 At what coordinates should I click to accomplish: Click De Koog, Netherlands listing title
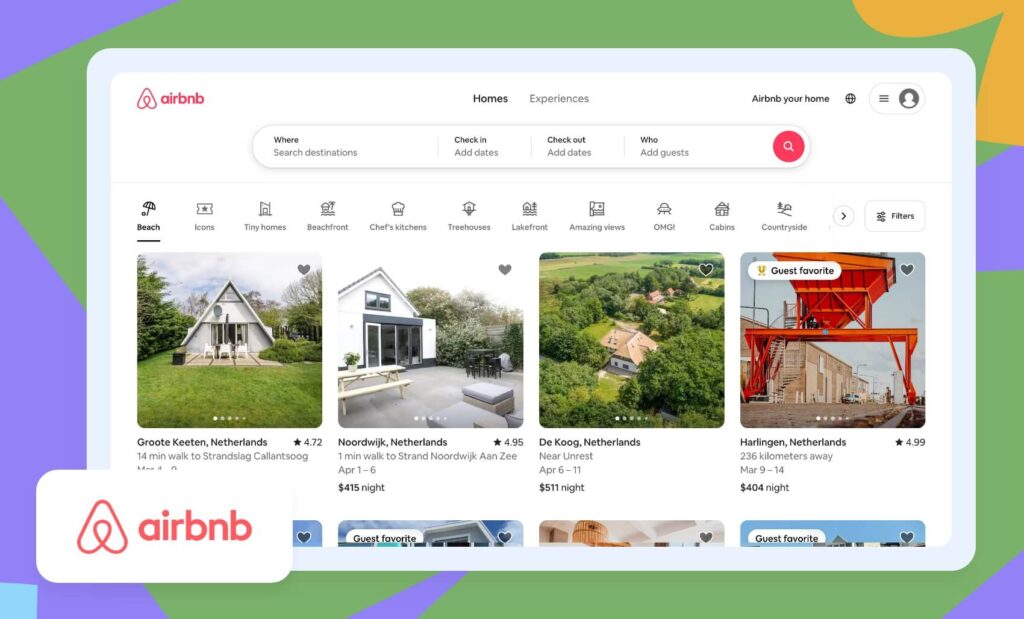click(x=590, y=442)
